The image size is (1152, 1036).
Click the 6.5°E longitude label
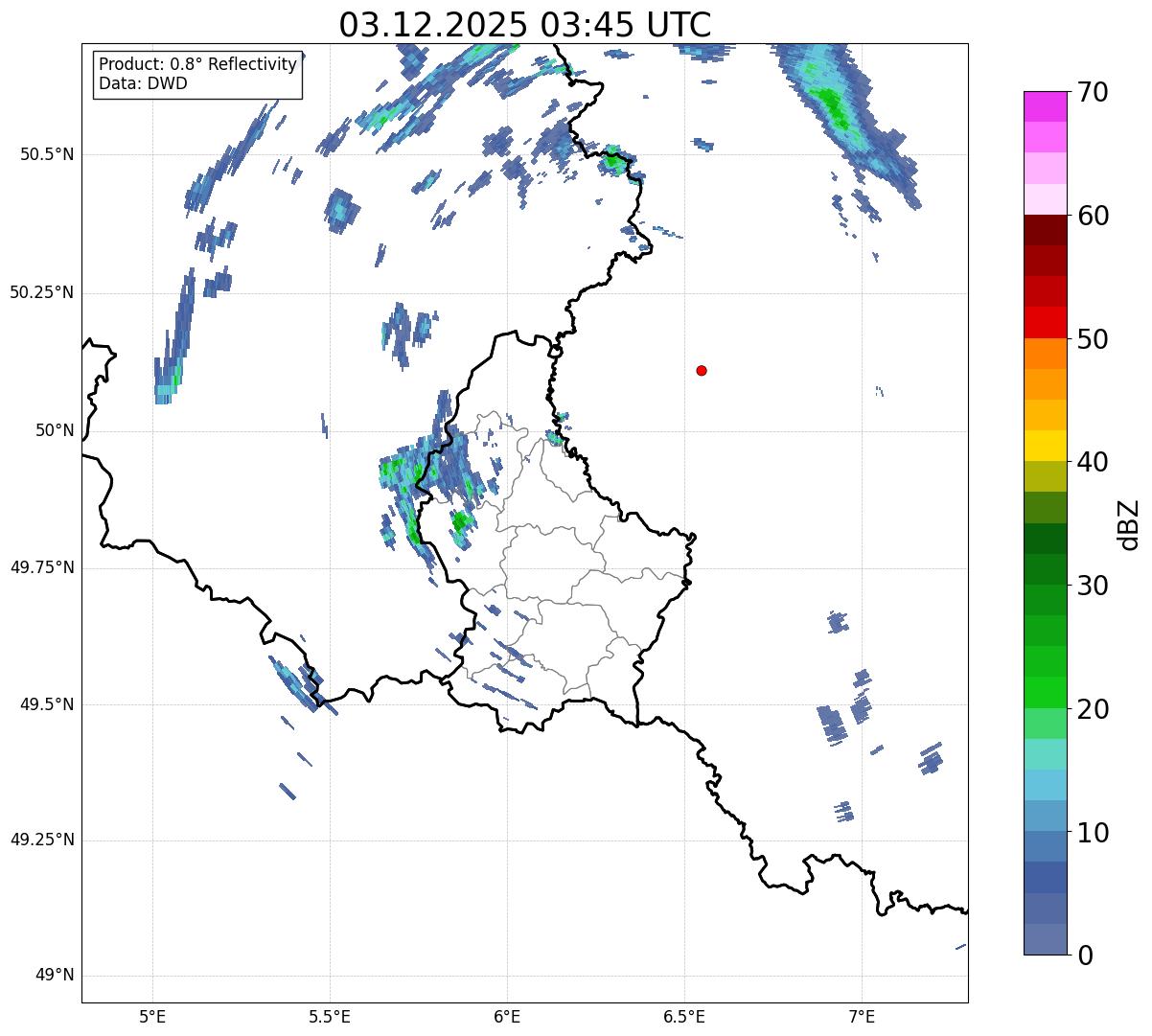tap(684, 1017)
